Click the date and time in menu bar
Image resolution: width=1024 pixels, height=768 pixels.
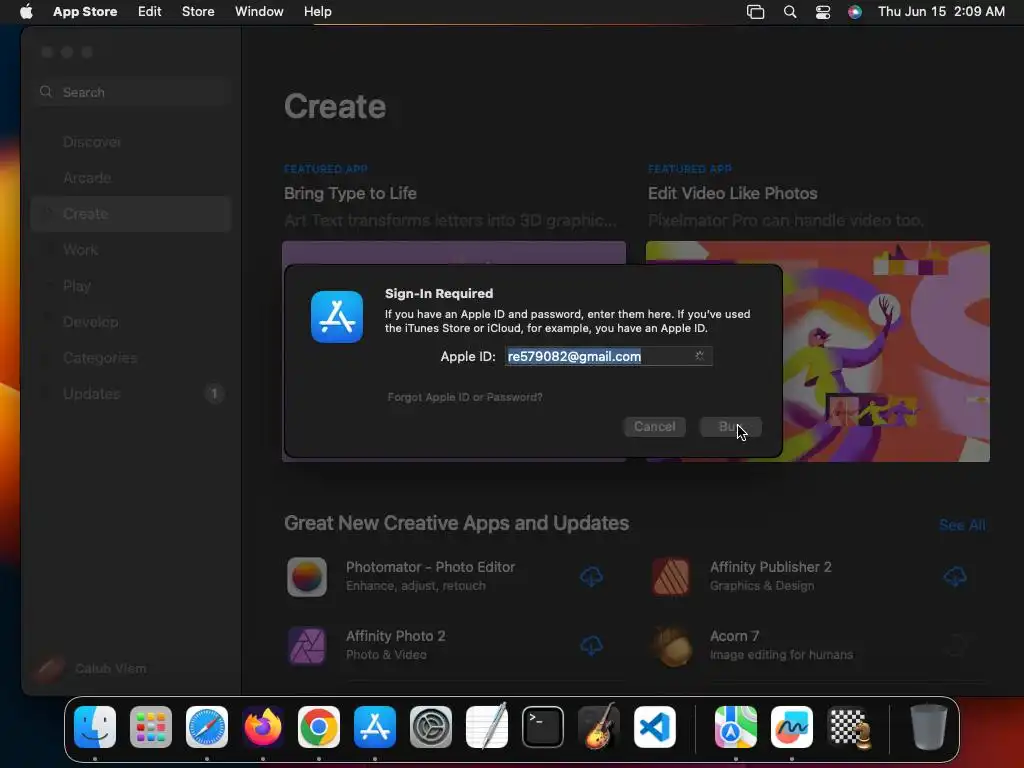(x=941, y=12)
